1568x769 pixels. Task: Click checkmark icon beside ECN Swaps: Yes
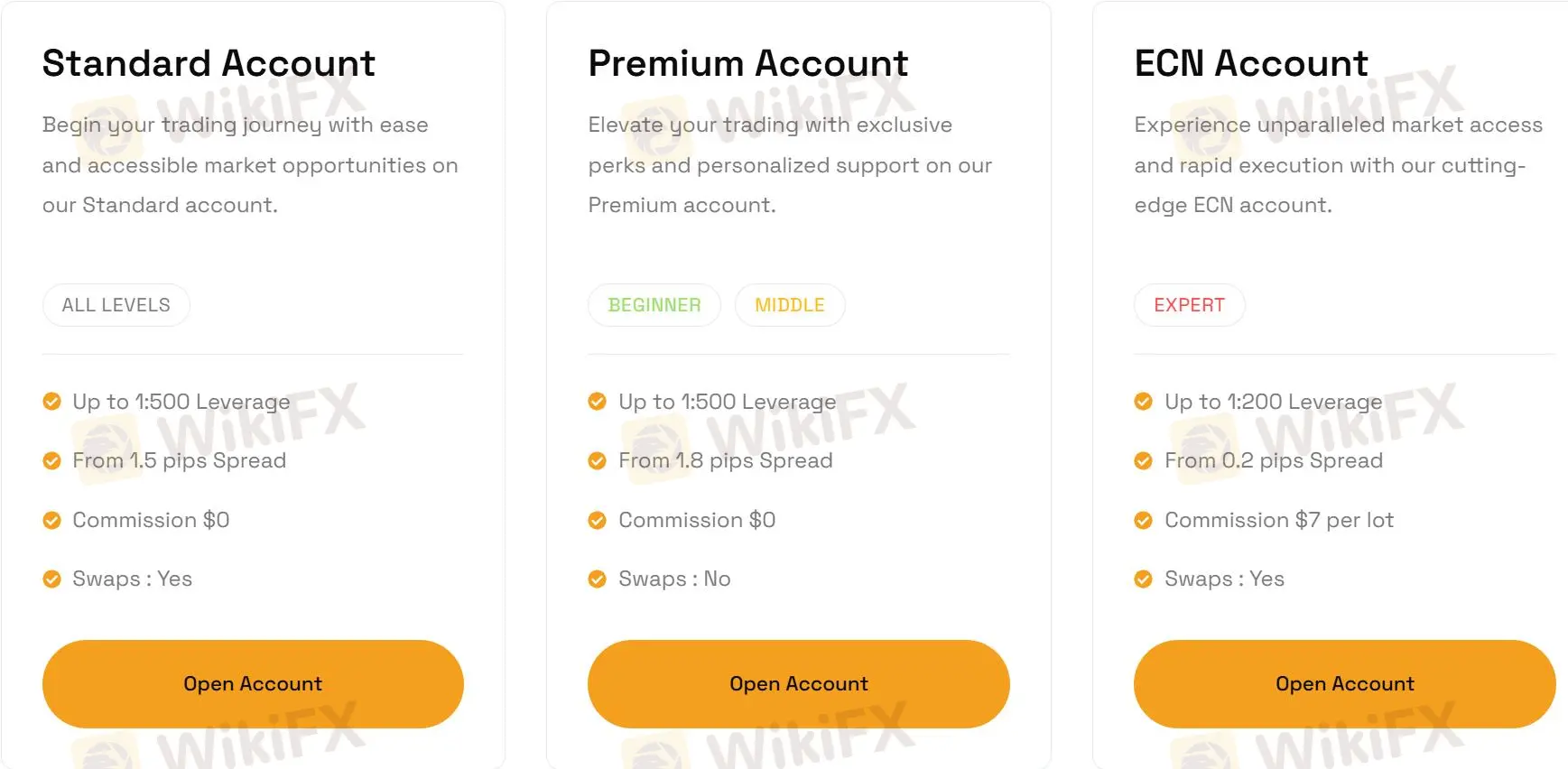(x=1144, y=579)
